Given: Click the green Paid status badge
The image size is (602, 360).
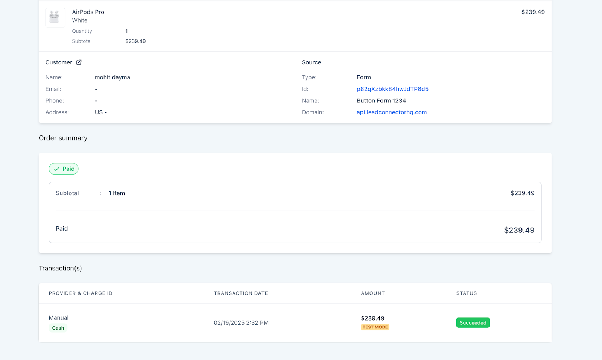Looking at the screenshot, I should 64,169.
